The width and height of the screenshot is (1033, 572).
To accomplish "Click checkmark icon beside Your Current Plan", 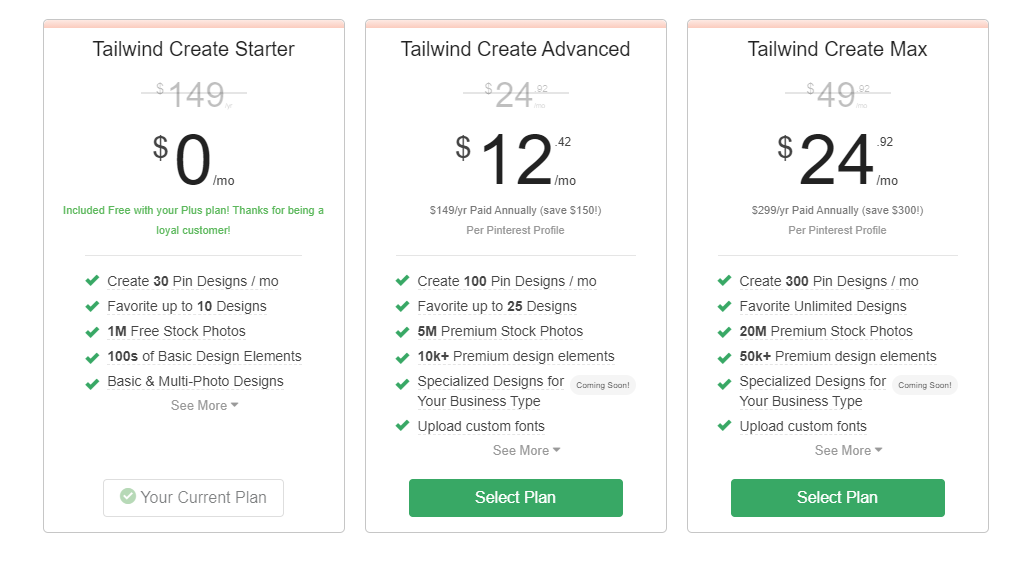I will tap(128, 497).
